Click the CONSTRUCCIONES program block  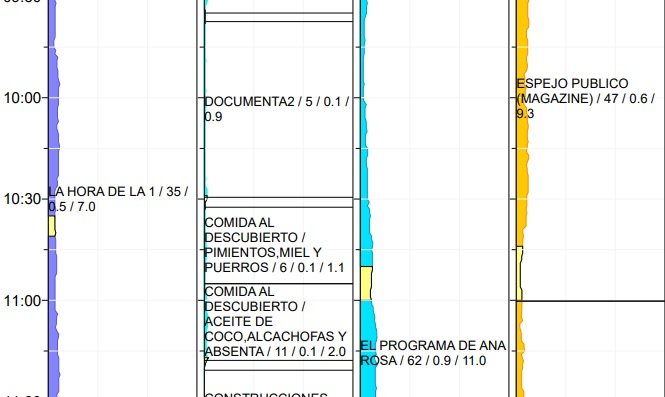pos(279,384)
